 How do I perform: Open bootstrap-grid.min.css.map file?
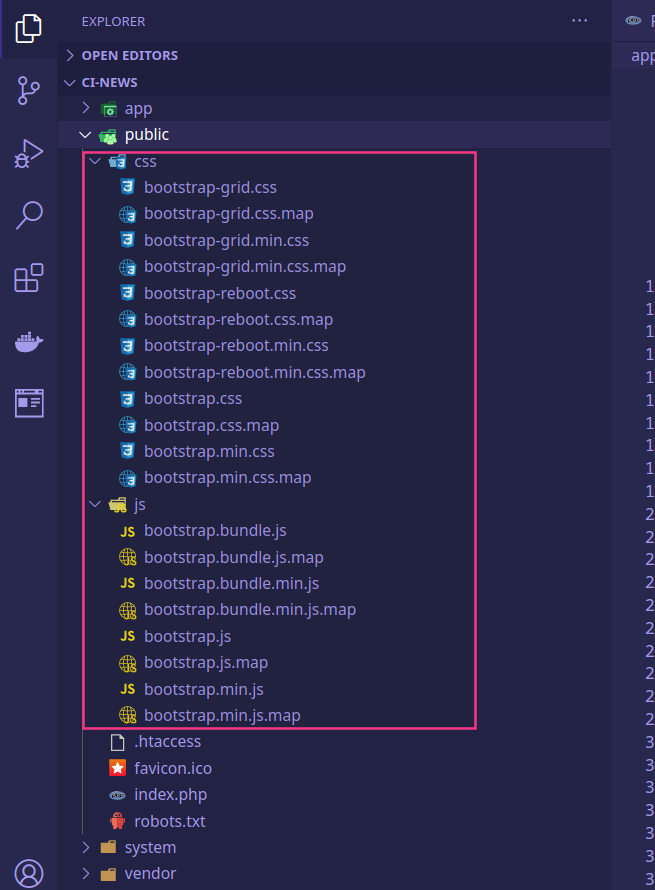(245, 266)
